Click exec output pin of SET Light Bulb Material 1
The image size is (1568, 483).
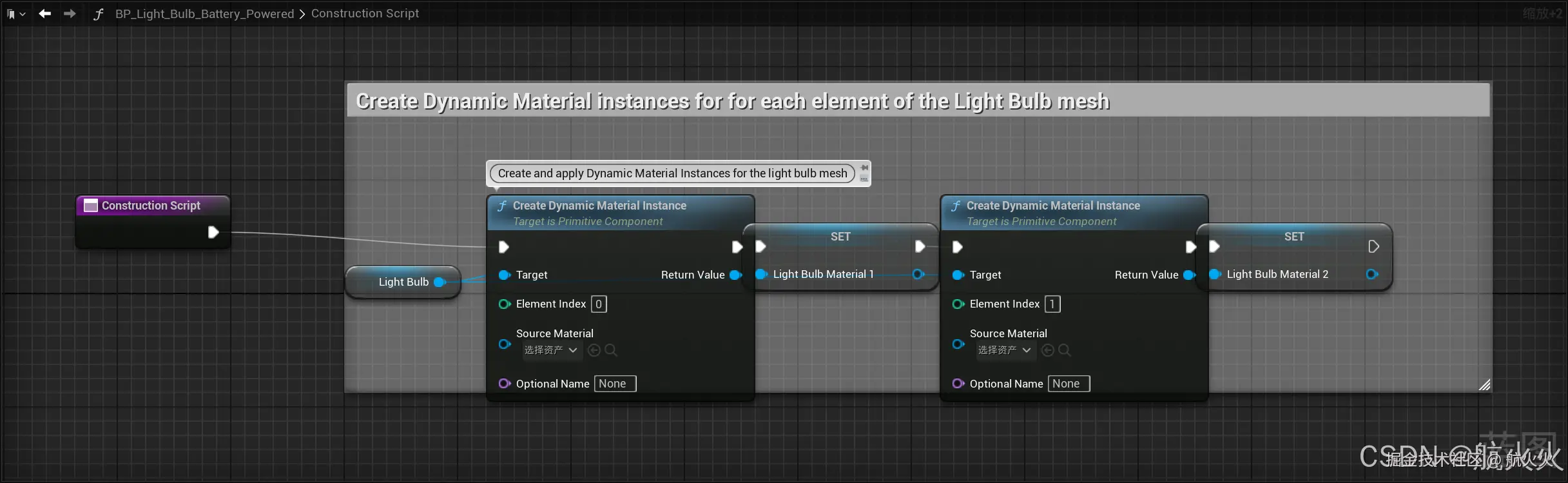(x=920, y=246)
